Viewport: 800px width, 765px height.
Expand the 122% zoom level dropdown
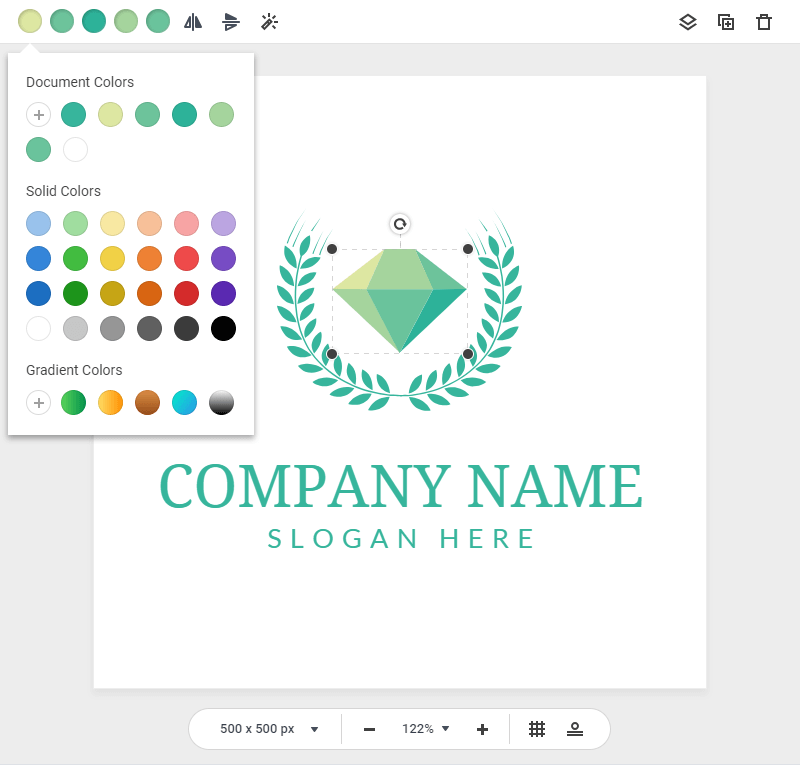point(427,729)
